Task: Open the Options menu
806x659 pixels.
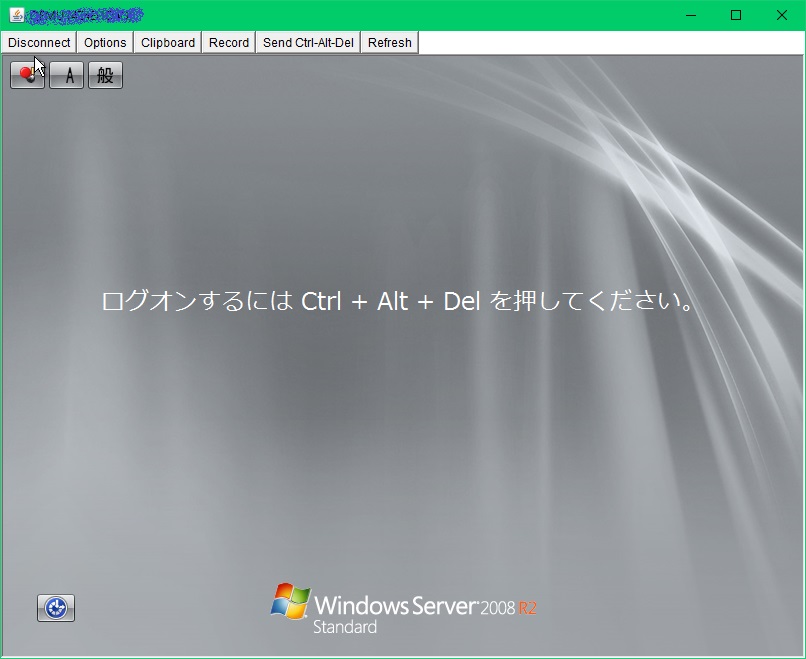Action: (x=105, y=43)
